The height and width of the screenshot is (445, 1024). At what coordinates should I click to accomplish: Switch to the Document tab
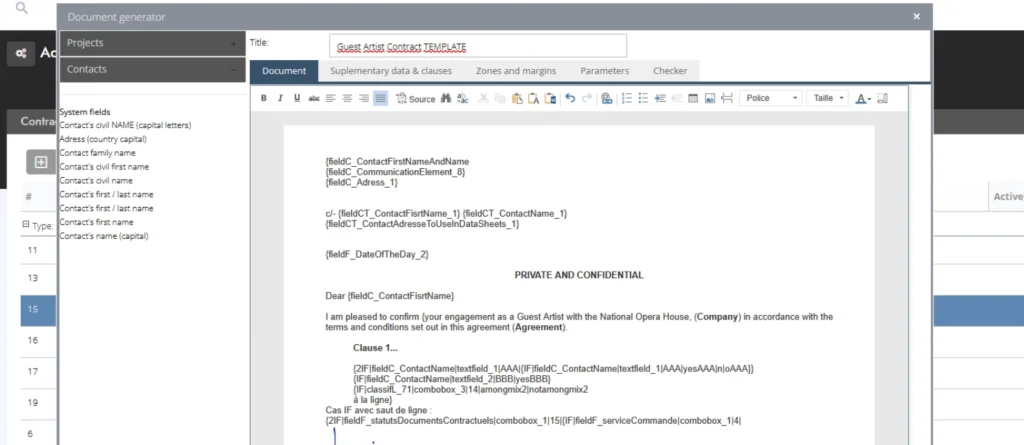pyautogui.click(x=284, y=71)
